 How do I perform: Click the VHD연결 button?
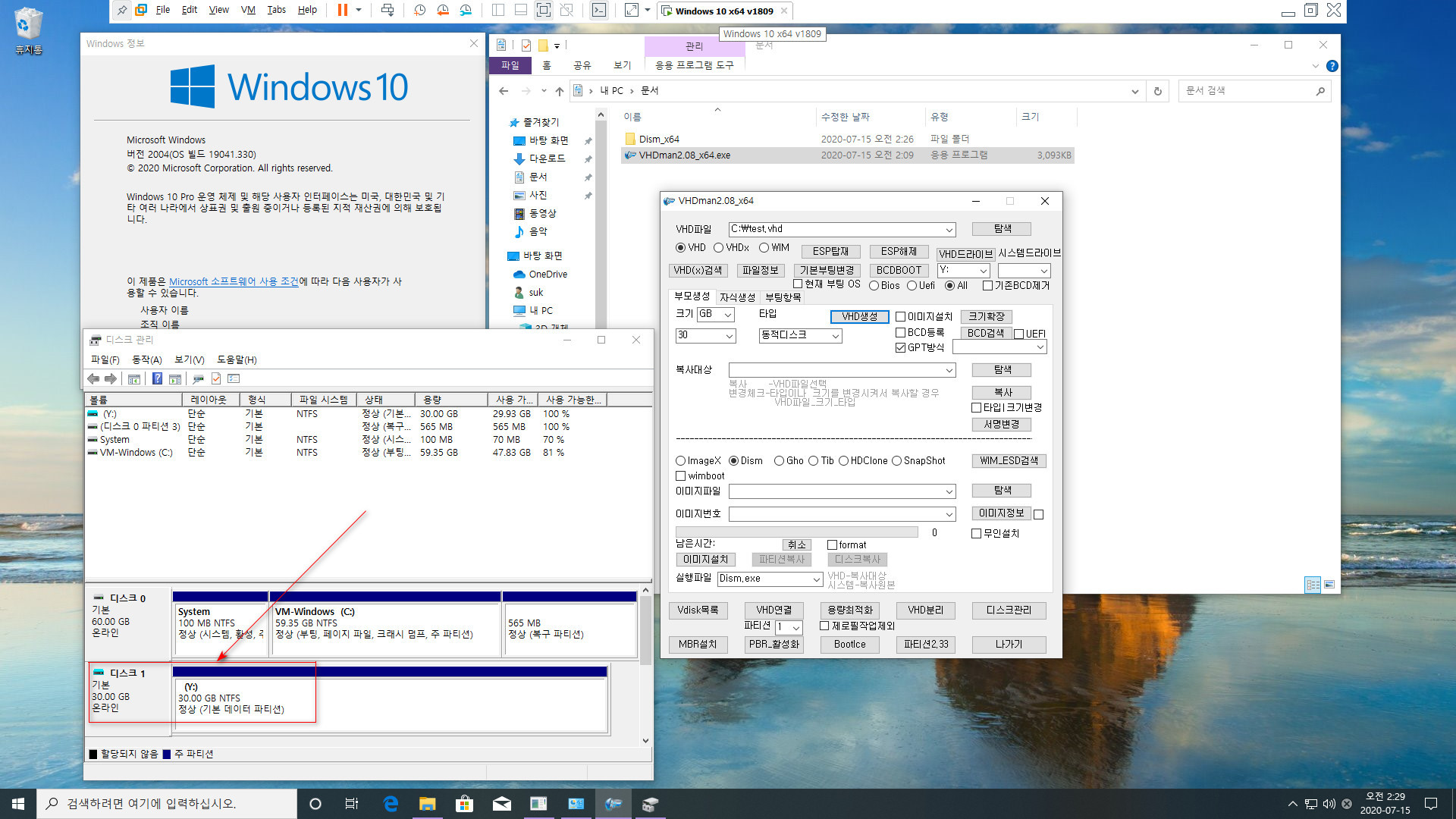click(x=773, y=610)
